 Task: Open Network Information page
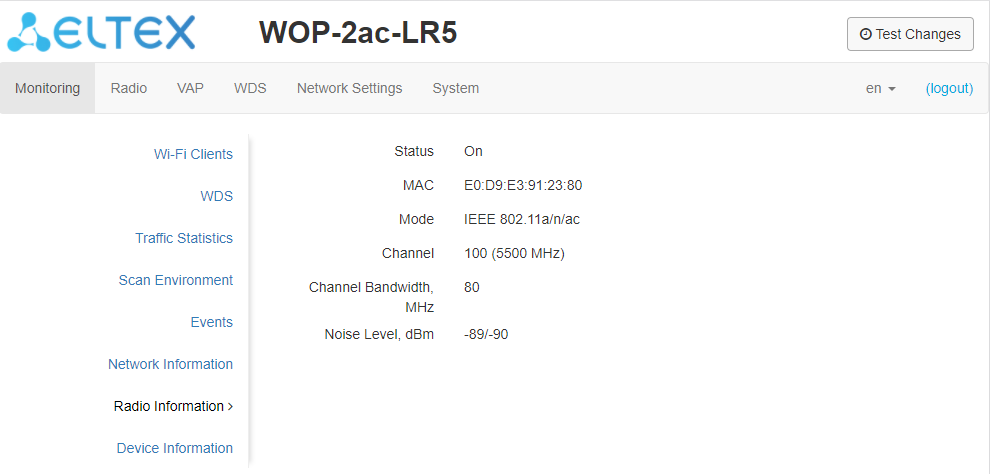[170, 364]
